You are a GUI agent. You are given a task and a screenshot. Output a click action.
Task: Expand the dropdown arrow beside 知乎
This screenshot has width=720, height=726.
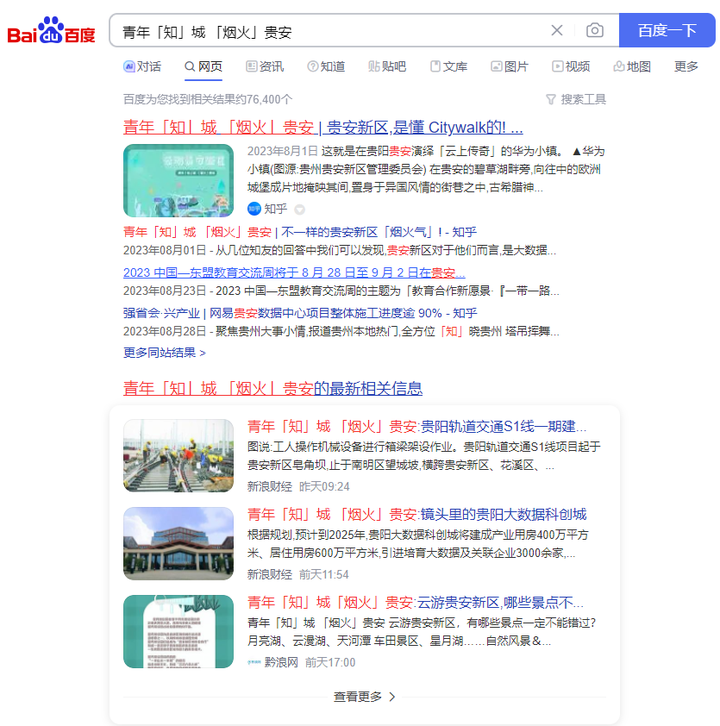click(300, 210)
